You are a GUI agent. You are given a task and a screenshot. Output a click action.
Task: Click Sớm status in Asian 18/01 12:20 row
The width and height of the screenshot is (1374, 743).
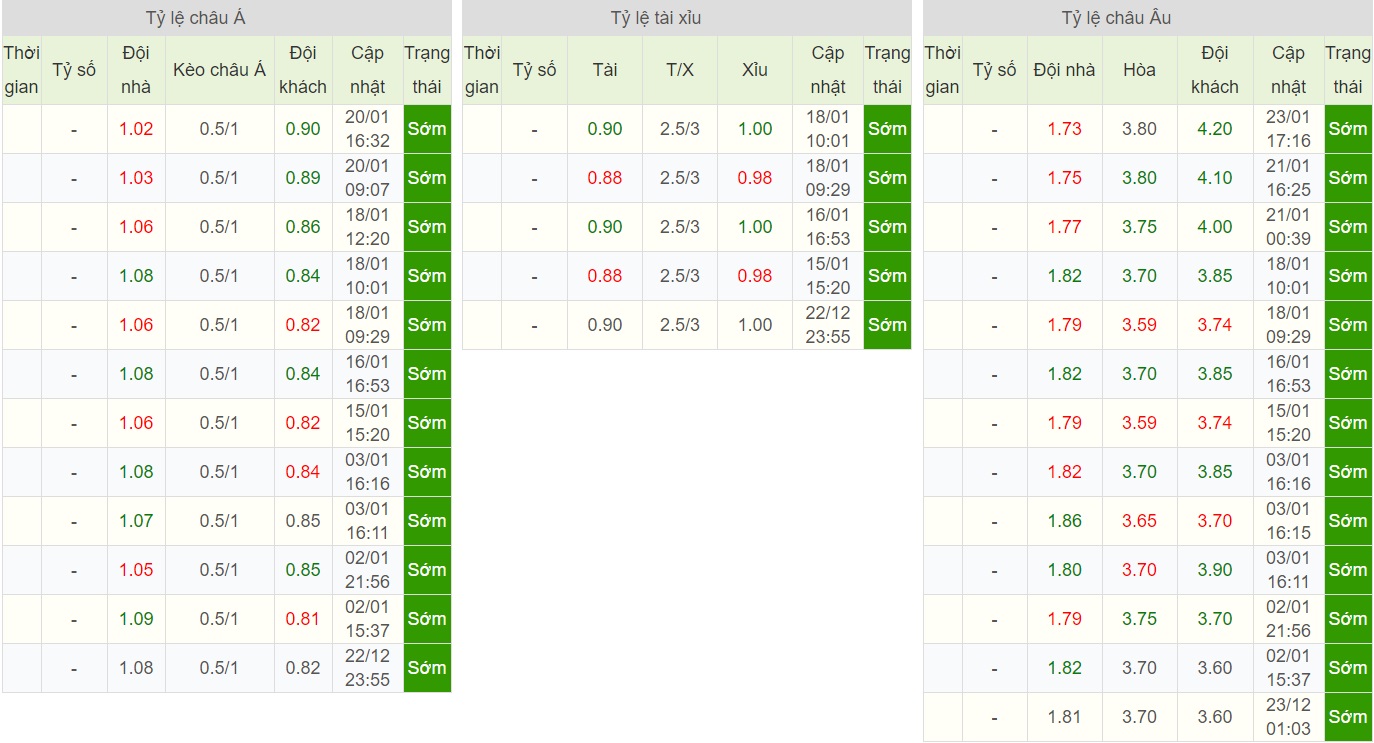coord(427,227)
